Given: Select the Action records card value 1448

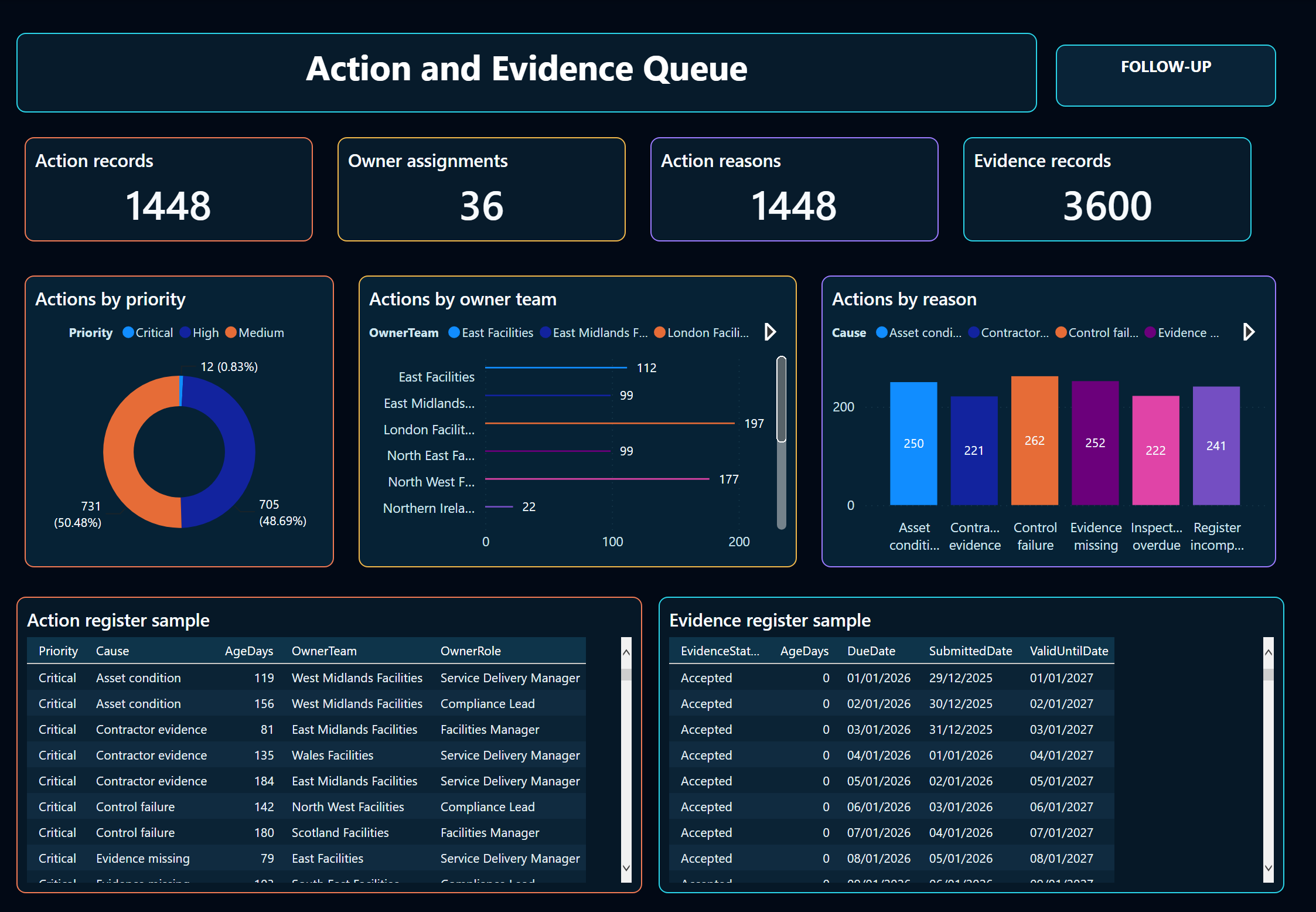Looking at the screenshot, I should (x=168, y=206).
